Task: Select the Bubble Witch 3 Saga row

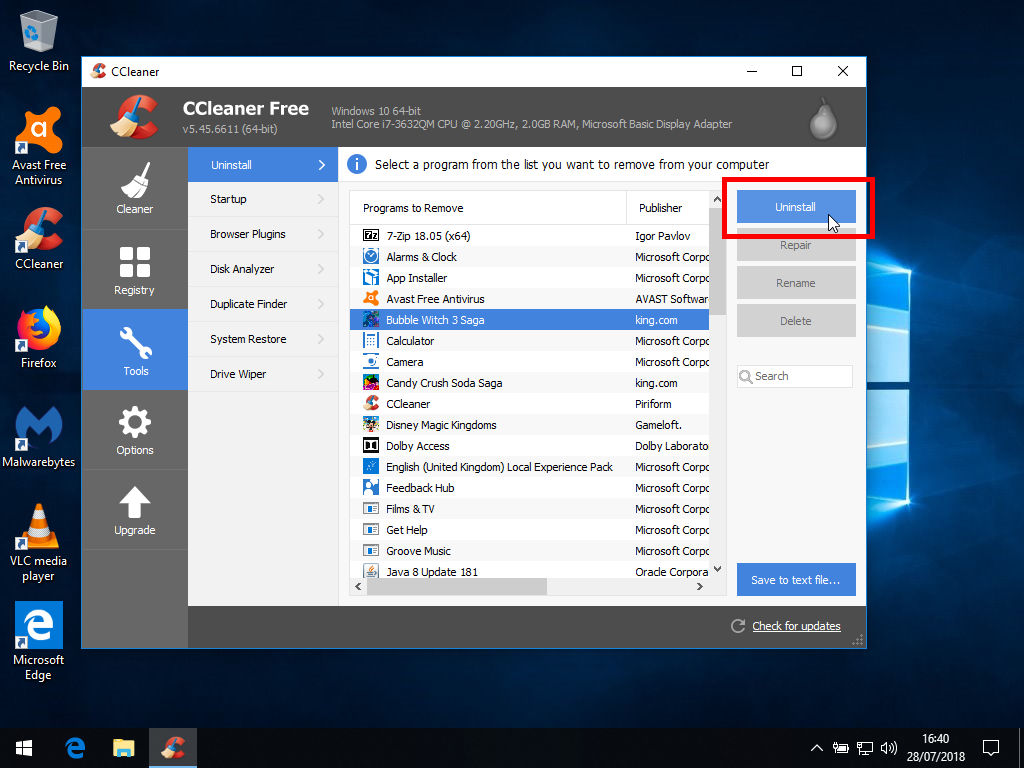Action: click(530, 319)
